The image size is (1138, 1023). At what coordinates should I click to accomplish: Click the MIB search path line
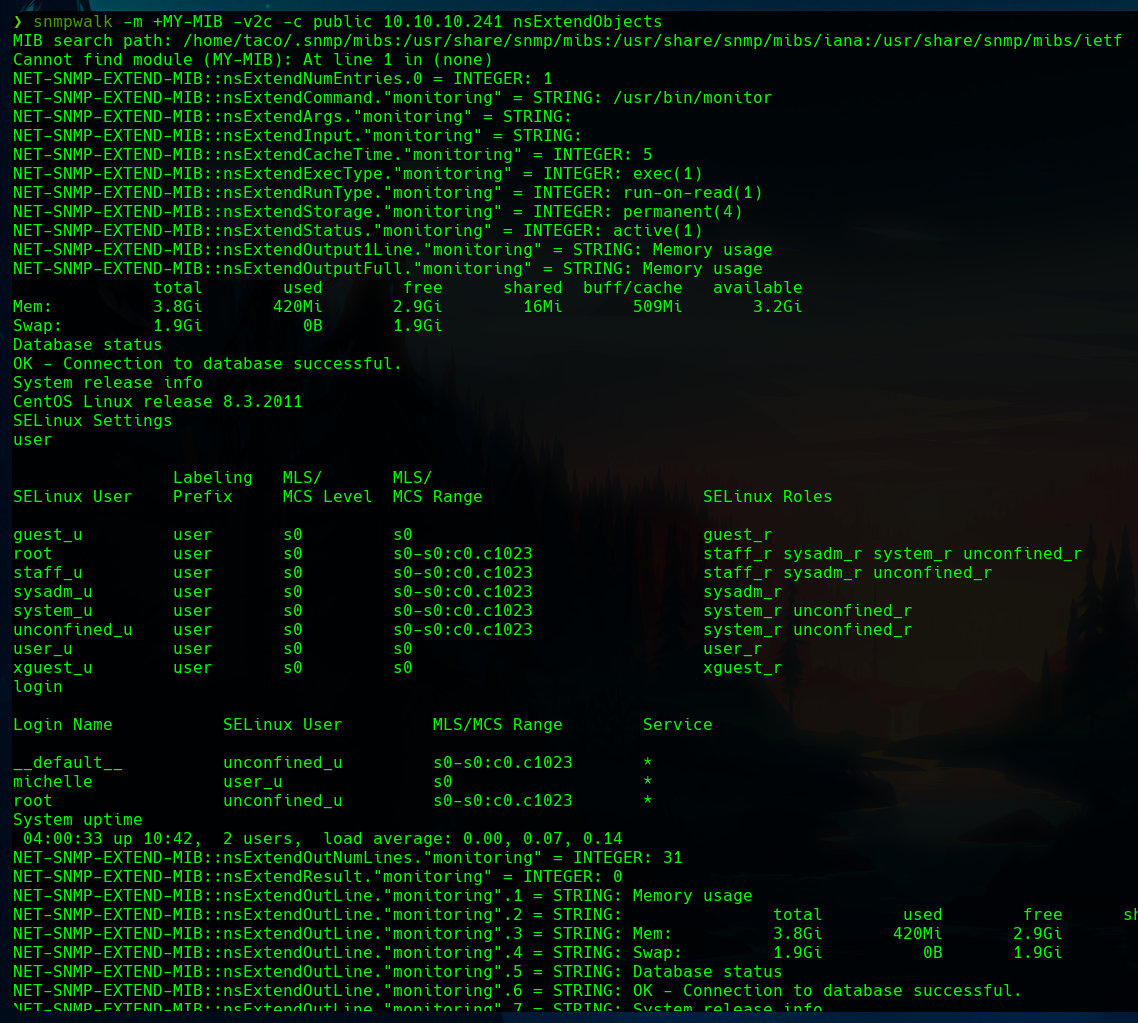coord(567,41)
